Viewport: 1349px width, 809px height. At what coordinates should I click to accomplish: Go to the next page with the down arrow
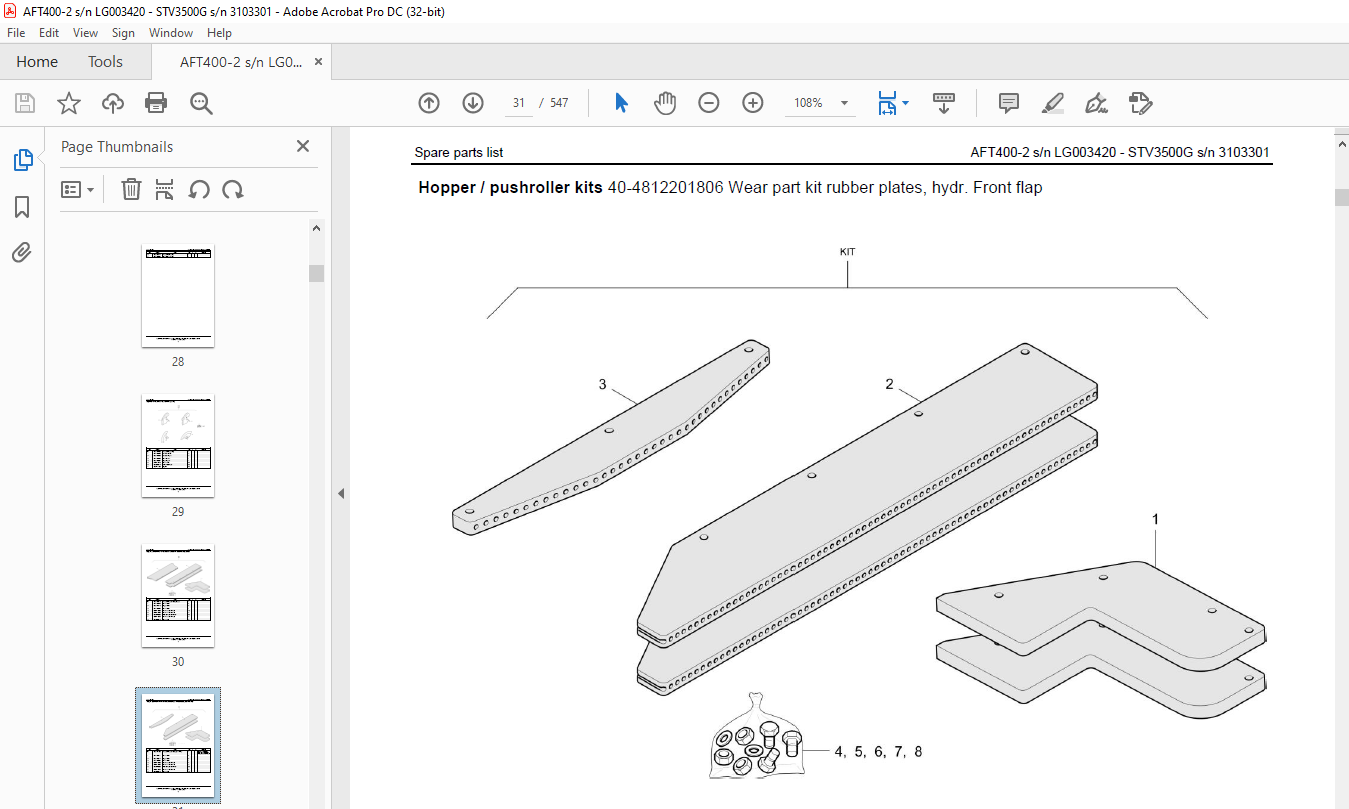473,103
